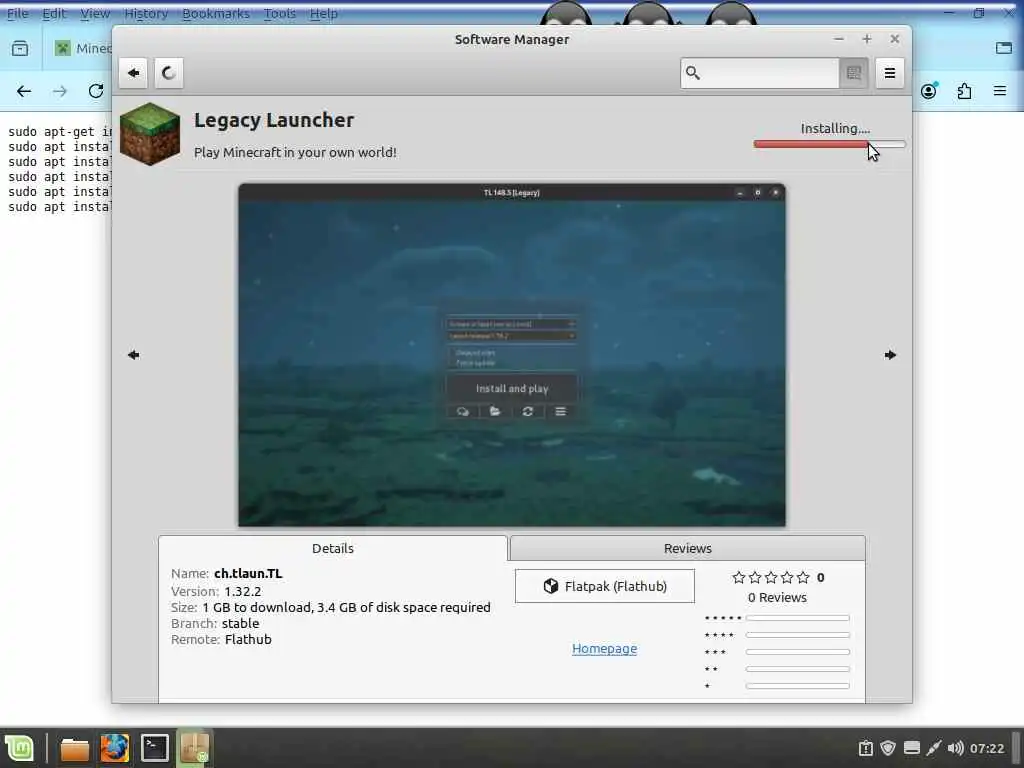Open the Terminal from taskbar

[x=155, y=748]
